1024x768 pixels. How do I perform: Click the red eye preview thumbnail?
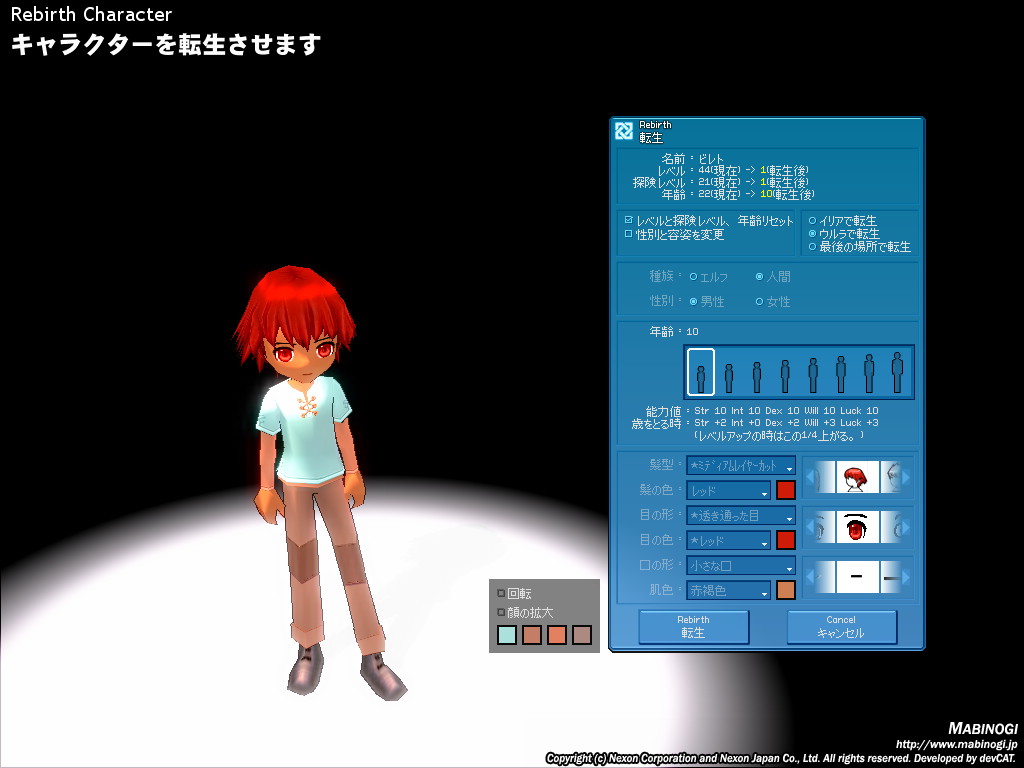[x=857, y=527]
